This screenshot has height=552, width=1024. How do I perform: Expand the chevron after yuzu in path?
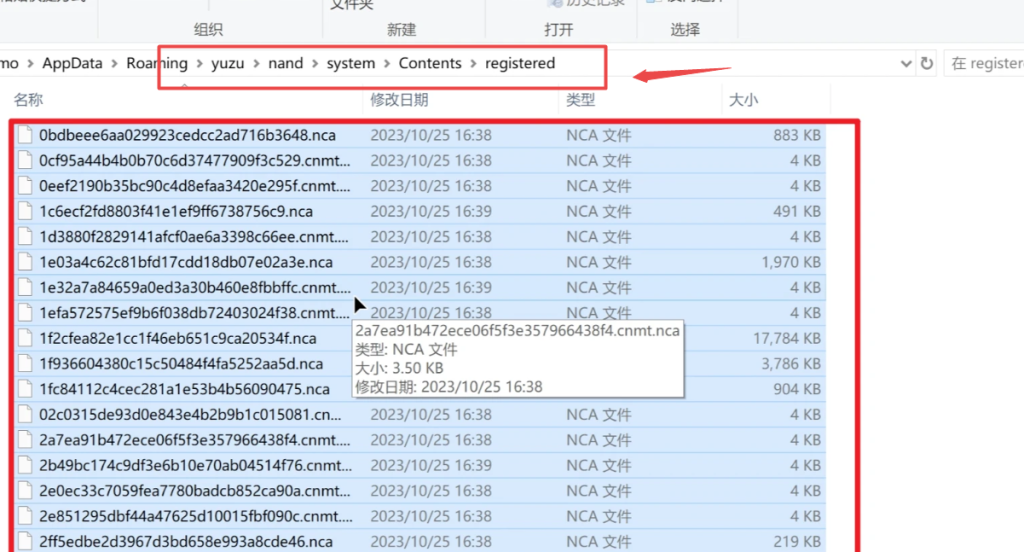(x=256, y=64)
